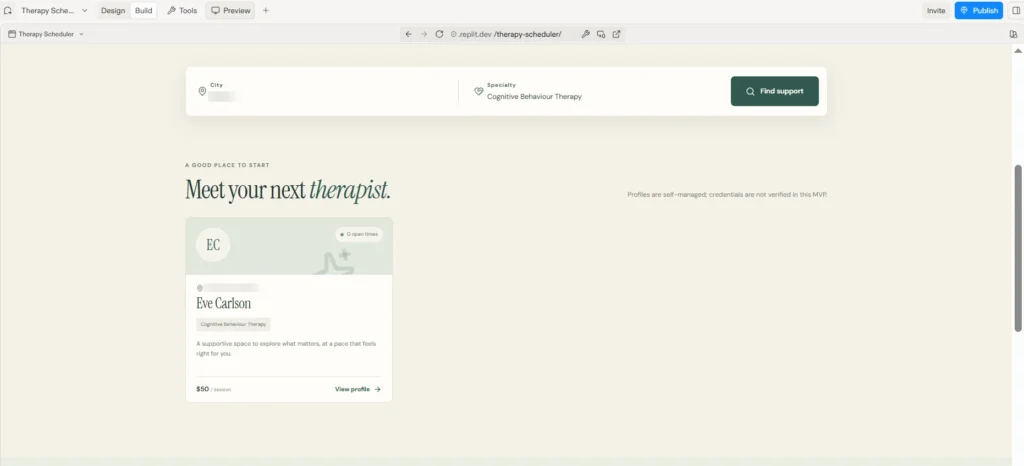This screenshot has width=1024, height=466.
Task: Click the location pin on Eve Carlson's card
Action: (200, 288)
